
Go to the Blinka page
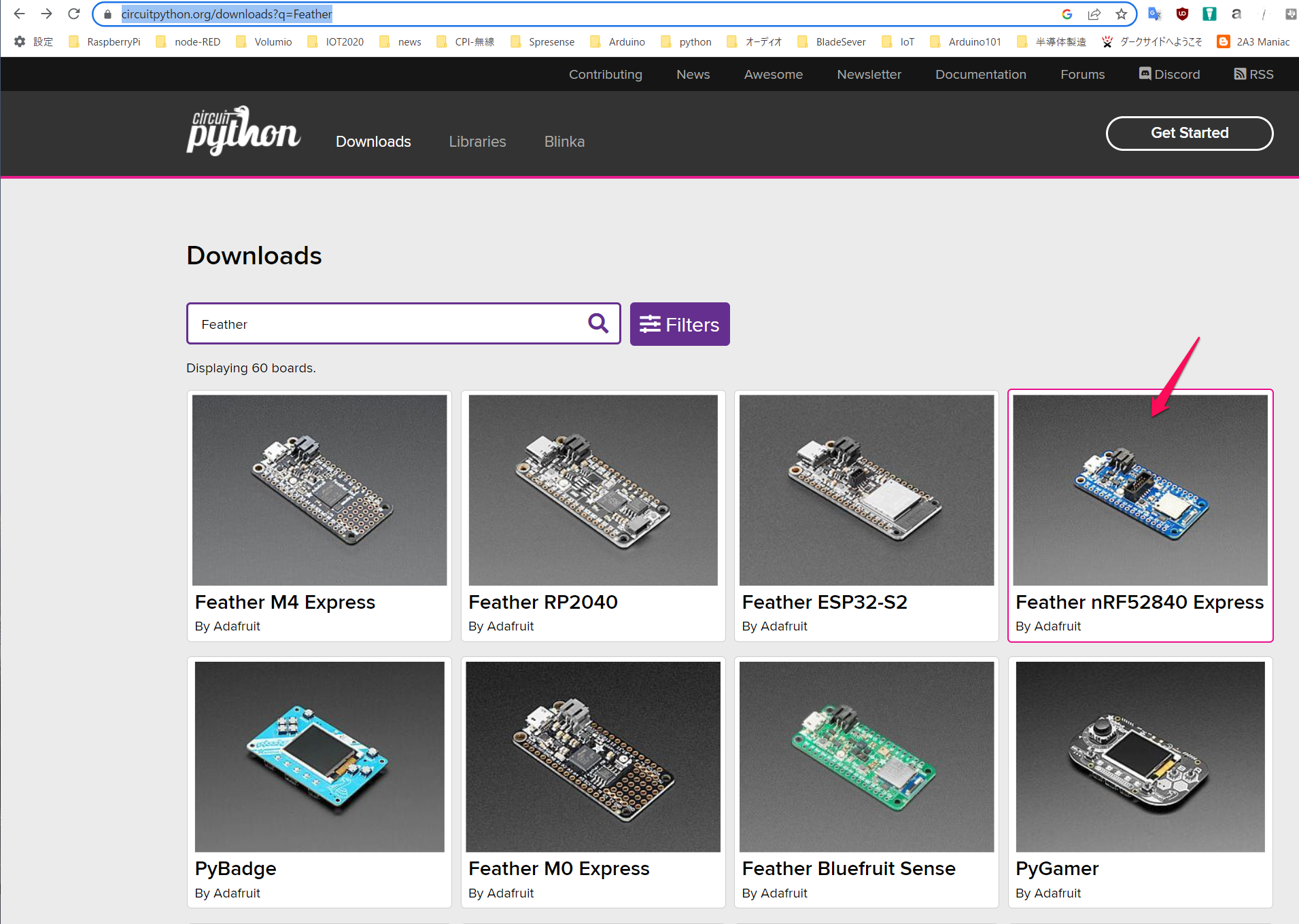(x=564, y=141)
